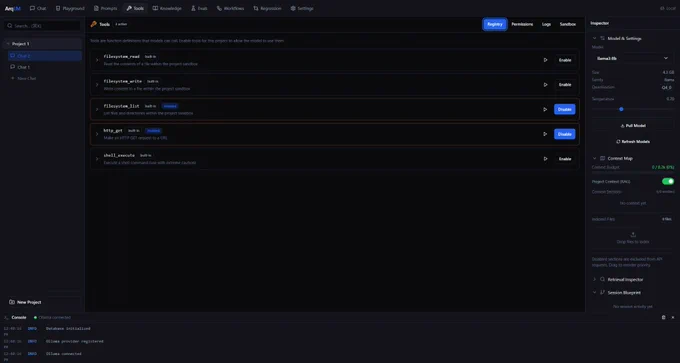Screen dimensions: 680x363
Task: Expand shell_execute tool details
Action: 97,159
